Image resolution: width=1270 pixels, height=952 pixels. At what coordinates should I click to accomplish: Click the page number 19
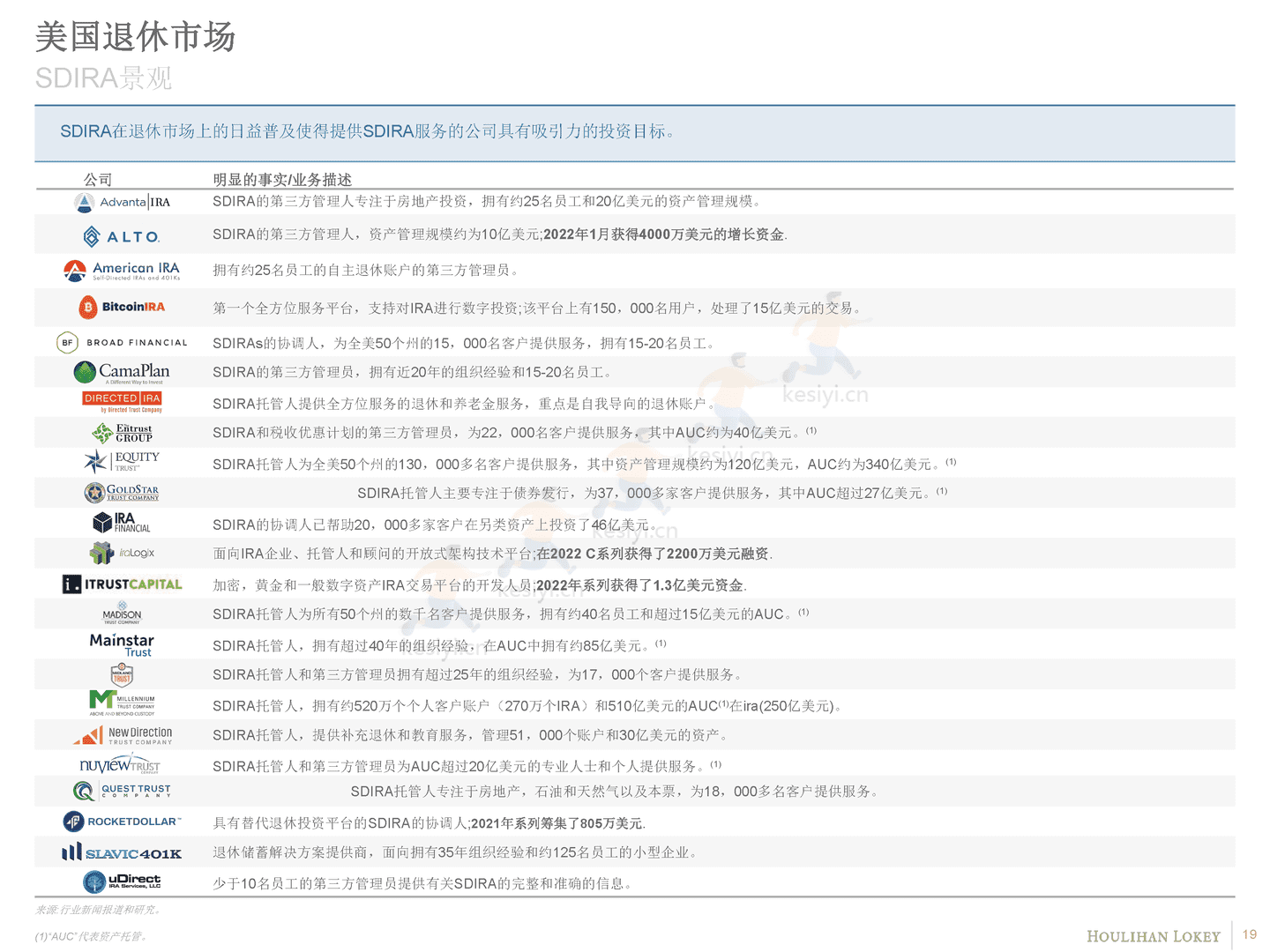point(1250,934)
